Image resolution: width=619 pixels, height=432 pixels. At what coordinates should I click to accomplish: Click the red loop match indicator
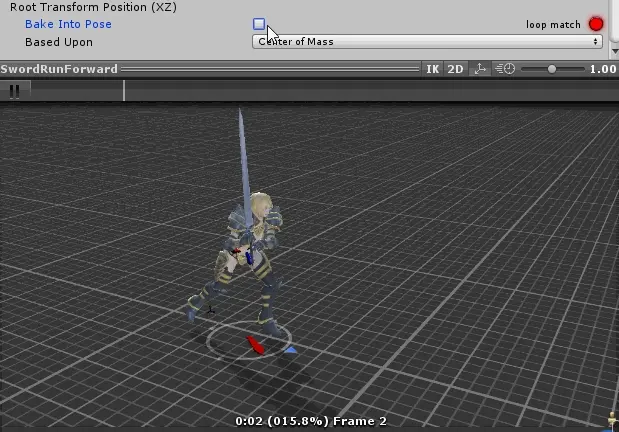point(596,24)
